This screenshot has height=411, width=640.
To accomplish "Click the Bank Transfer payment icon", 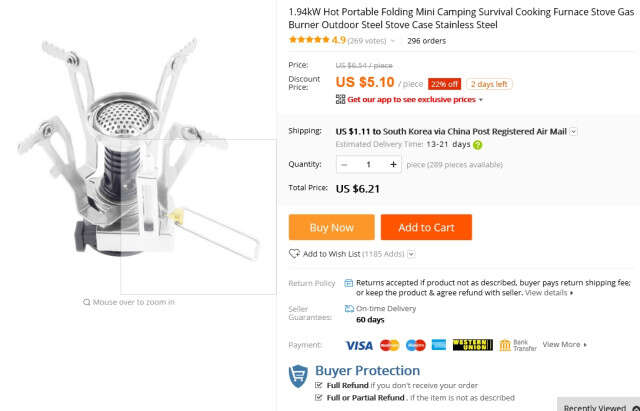I will (518, 345).
